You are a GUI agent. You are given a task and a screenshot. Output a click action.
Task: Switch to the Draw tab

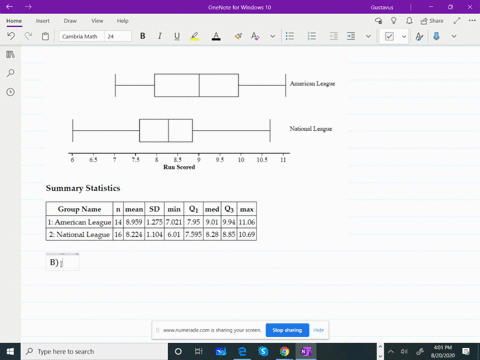70,21
